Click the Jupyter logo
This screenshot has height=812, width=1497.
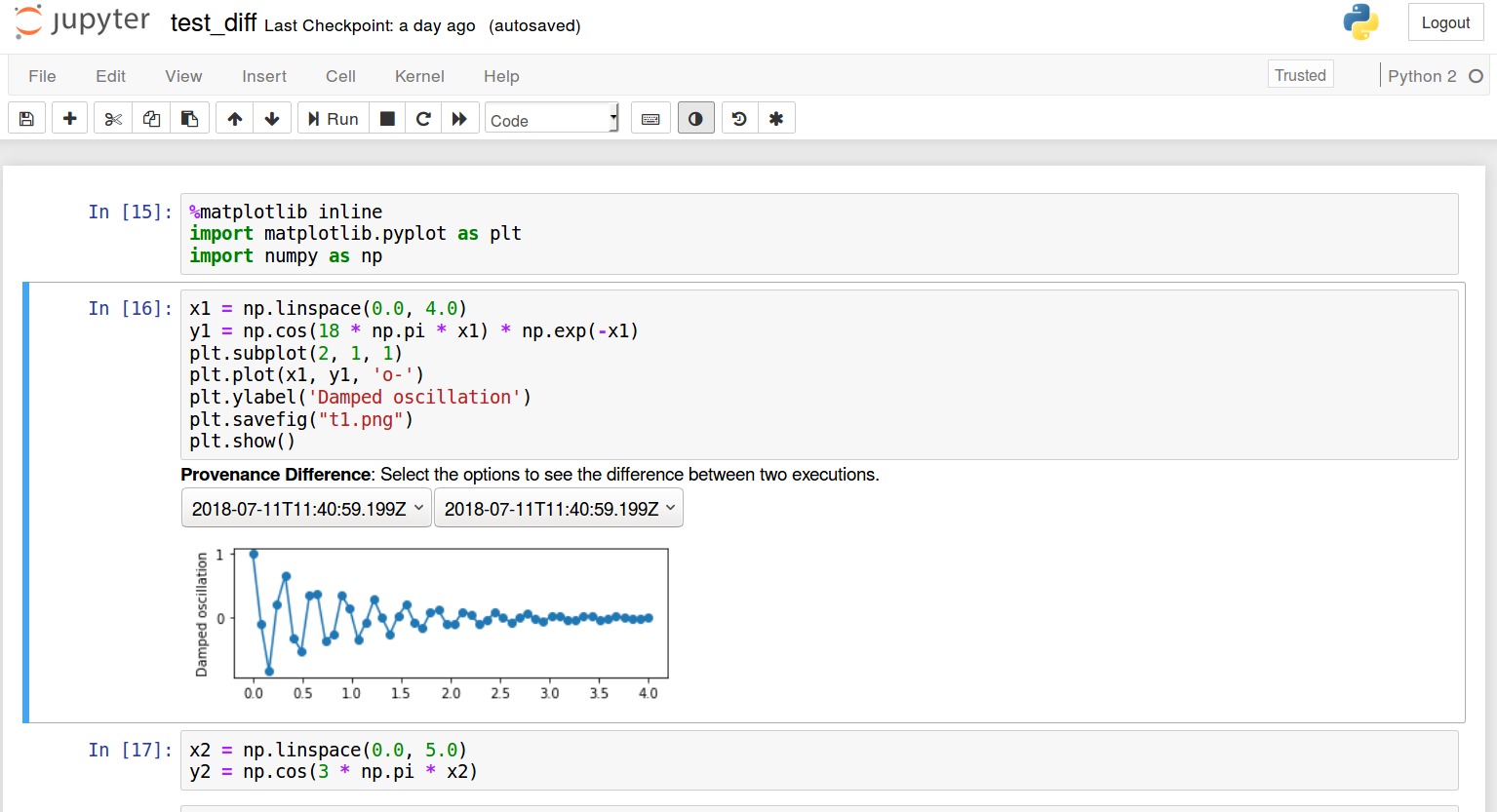point(83,21)
